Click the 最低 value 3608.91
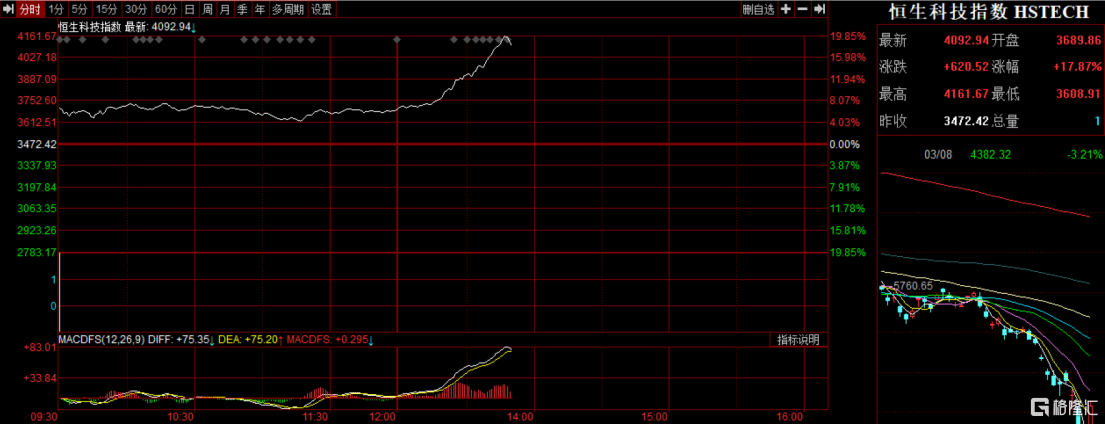Viewport: 1105px width, 424px height. (1078, 94)
